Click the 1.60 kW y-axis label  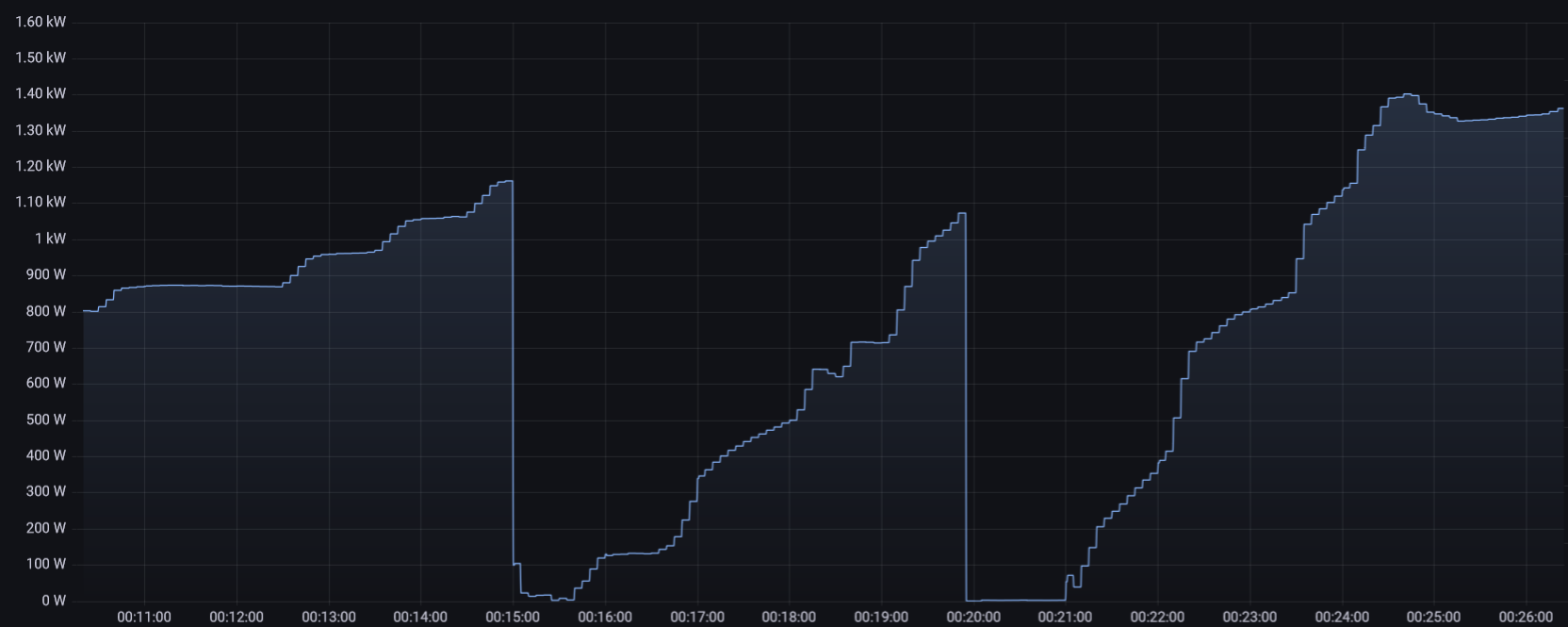point(41,22)
